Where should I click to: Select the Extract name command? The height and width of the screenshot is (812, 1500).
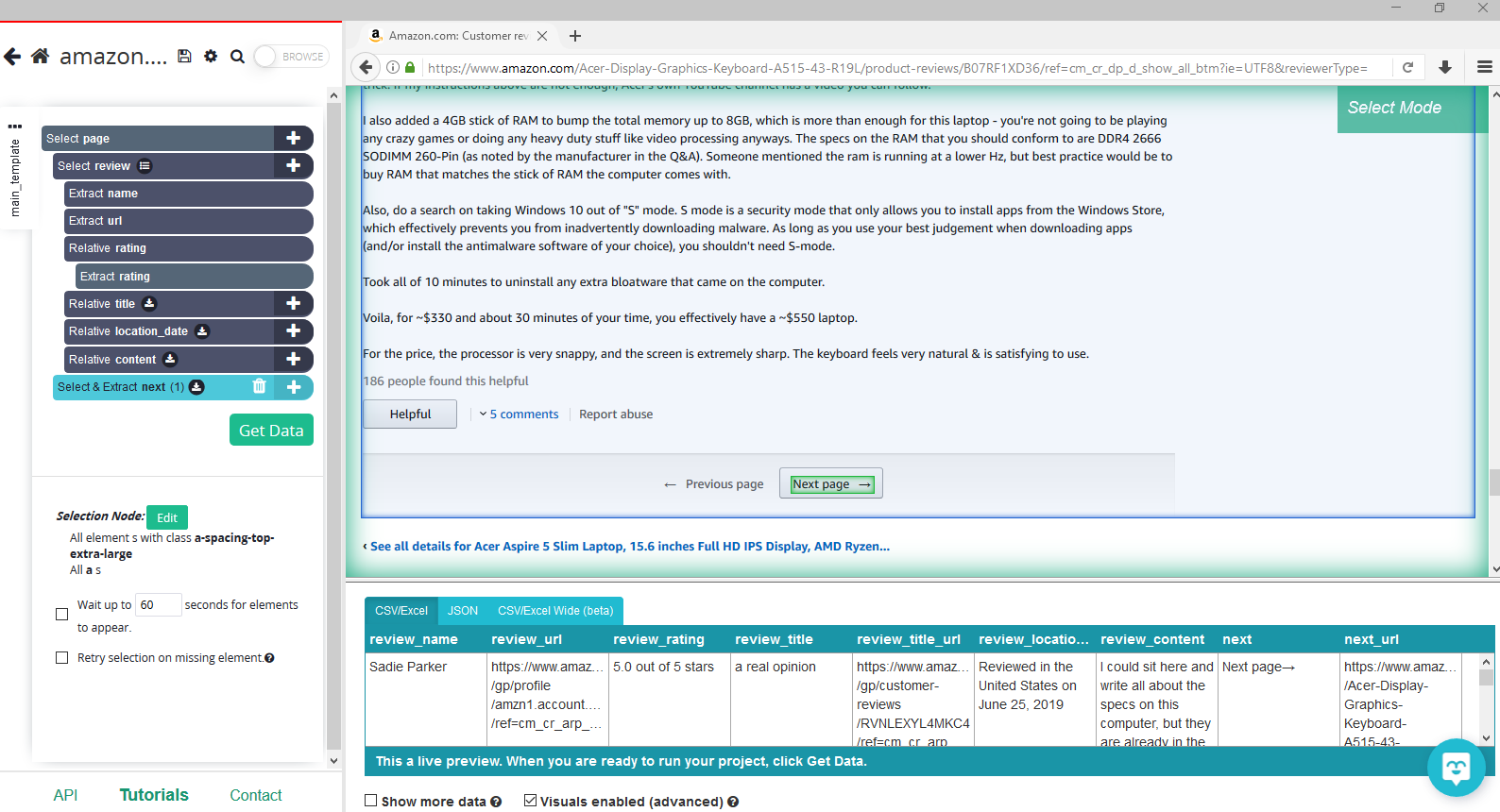189,194
